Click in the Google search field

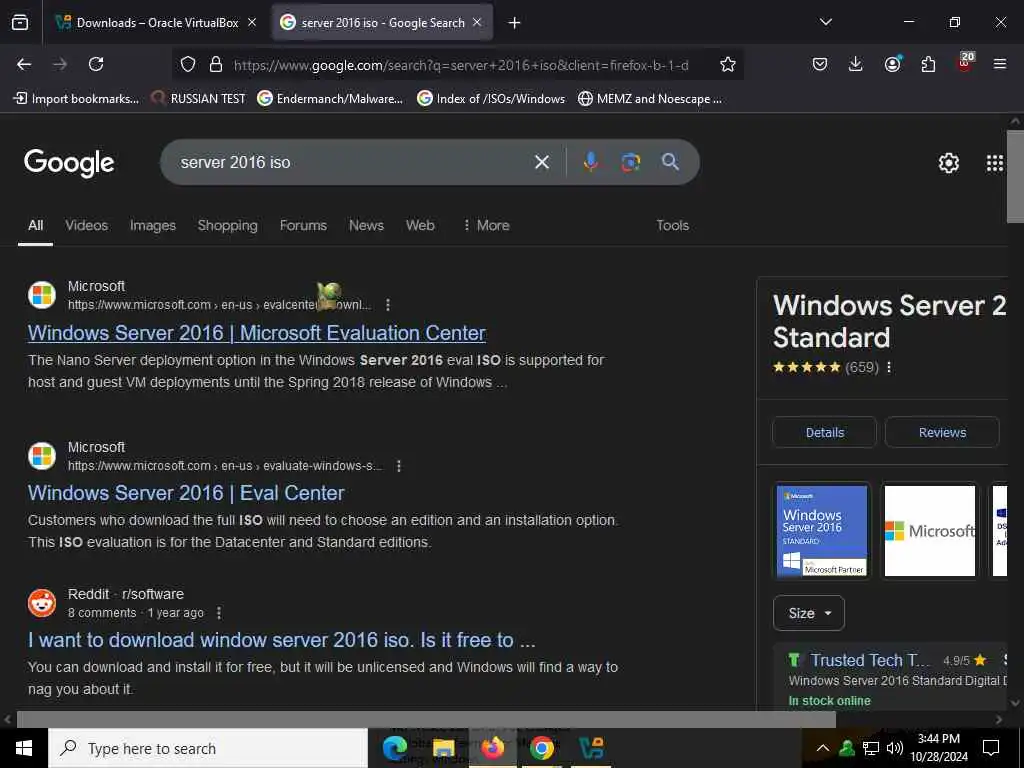tap(353, 162)
